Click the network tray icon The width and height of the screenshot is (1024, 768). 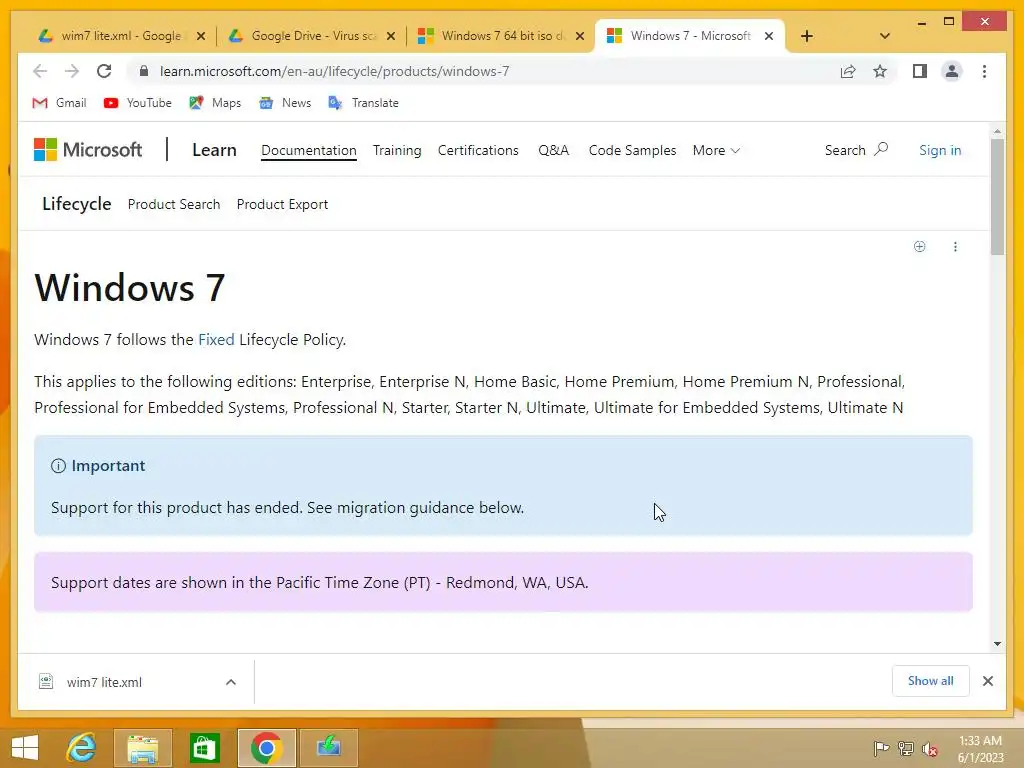pyautogui.click(x=905, y=748)
